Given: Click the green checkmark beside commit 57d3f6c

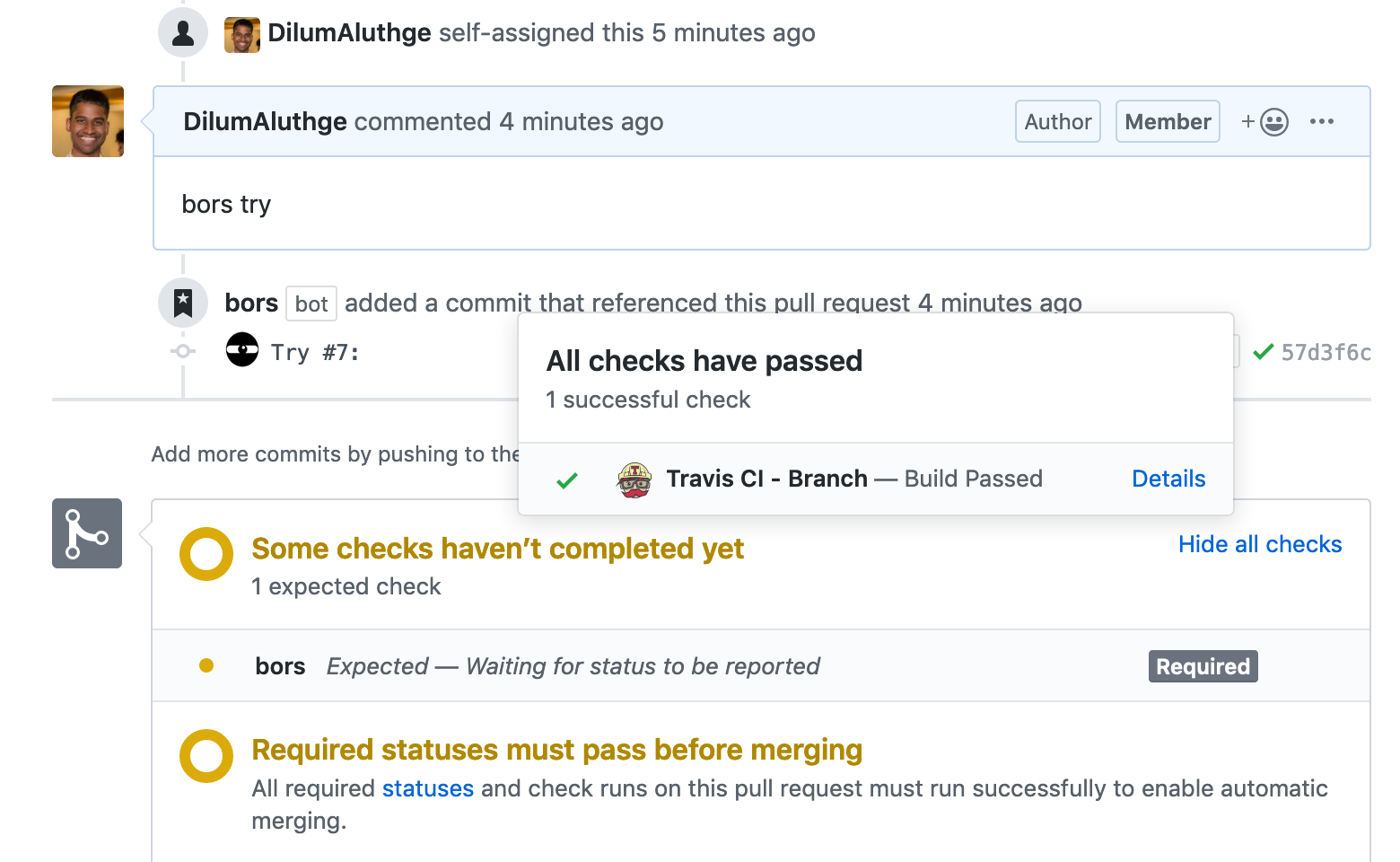Looking at the screenshot, I should [x=1263, y=352].
